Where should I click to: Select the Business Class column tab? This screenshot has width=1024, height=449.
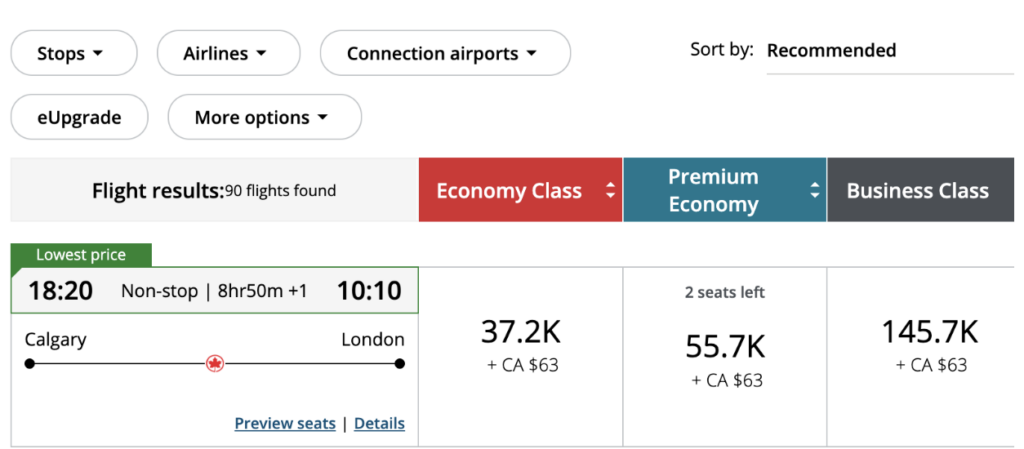(x=917, y=190)
